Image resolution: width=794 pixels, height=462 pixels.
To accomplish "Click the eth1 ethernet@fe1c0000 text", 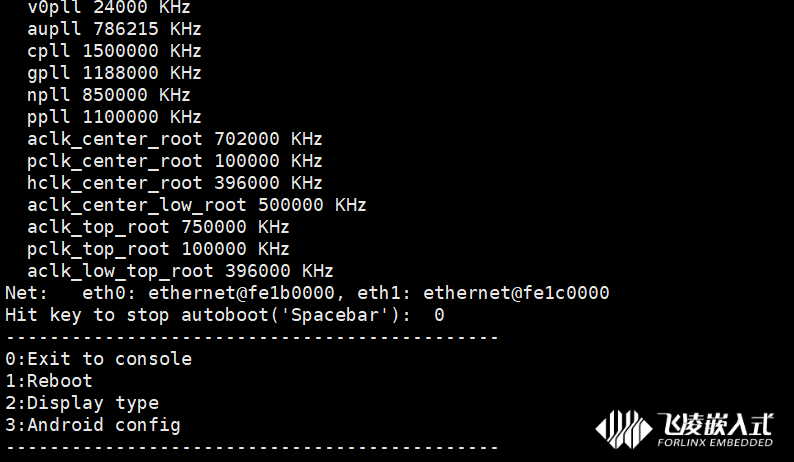I will tap(515, 293).
